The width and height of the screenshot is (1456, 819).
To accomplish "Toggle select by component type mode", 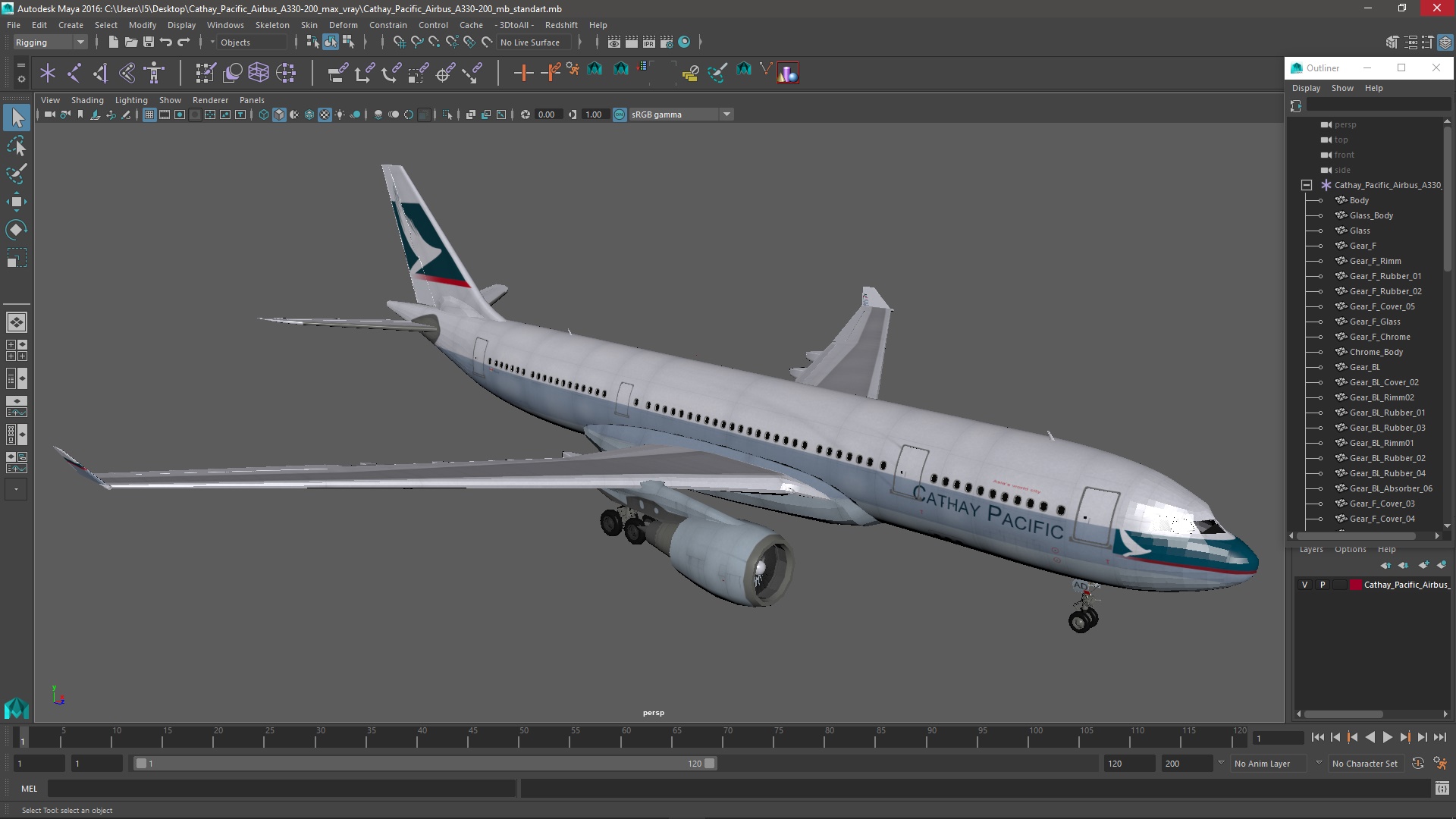I will (348, 42).
